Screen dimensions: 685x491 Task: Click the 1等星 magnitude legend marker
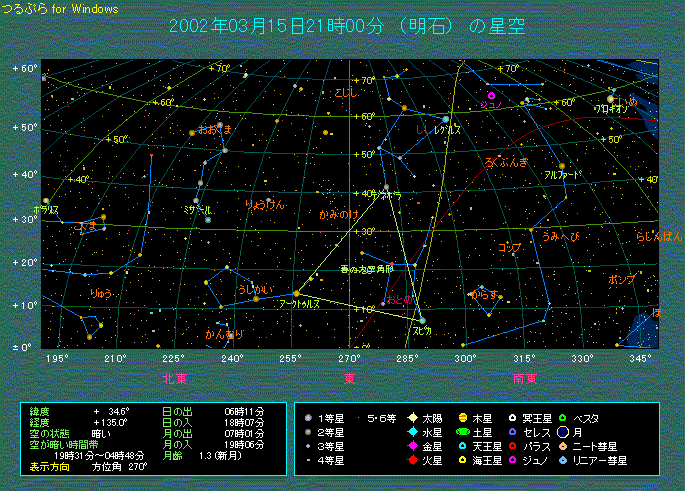point(309,417)
